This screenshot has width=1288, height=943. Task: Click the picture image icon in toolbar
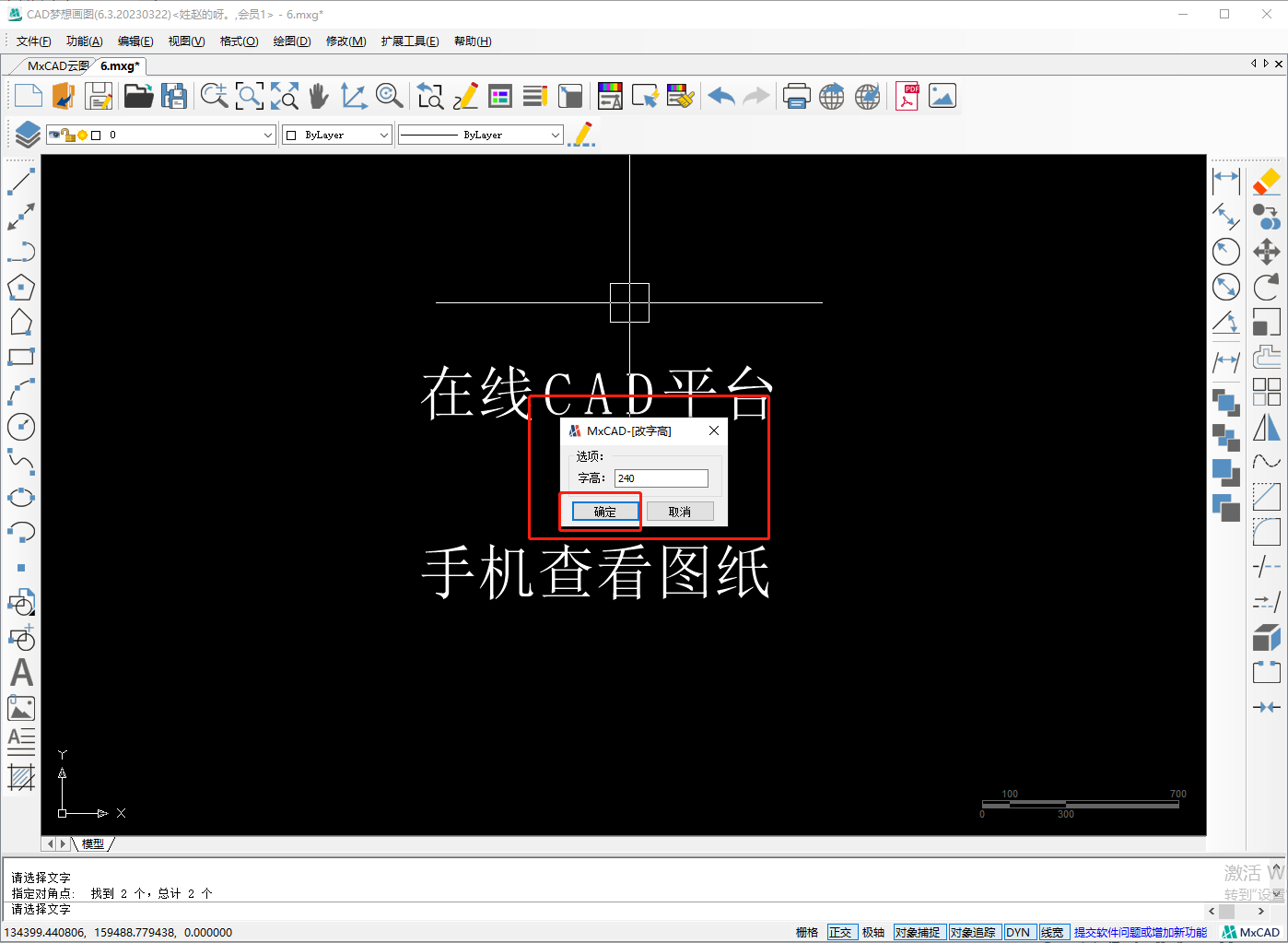(943, 96)
